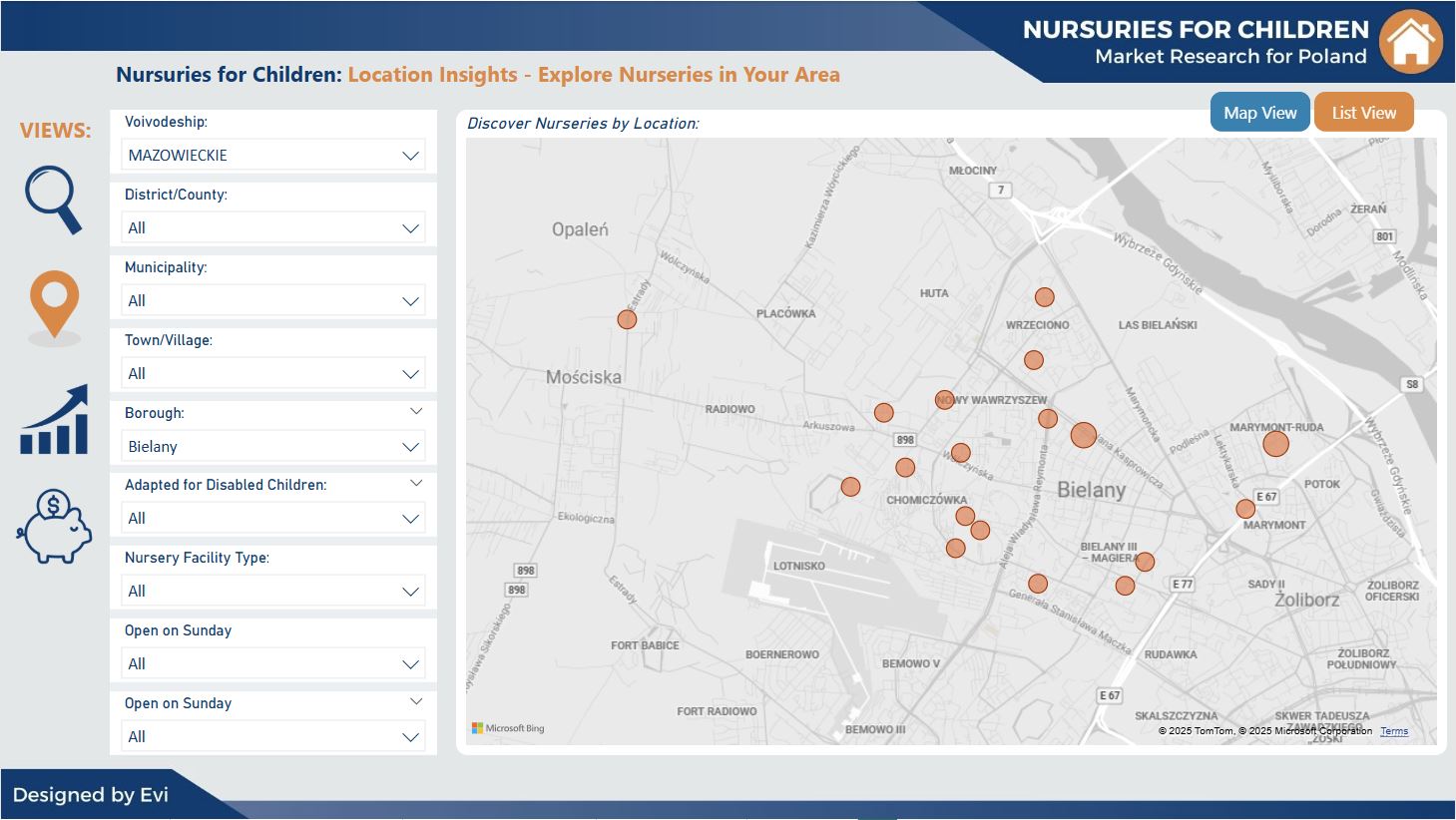
Task: Select the nursery marker just left of E 77 badge
Action: click(1125, 586)
